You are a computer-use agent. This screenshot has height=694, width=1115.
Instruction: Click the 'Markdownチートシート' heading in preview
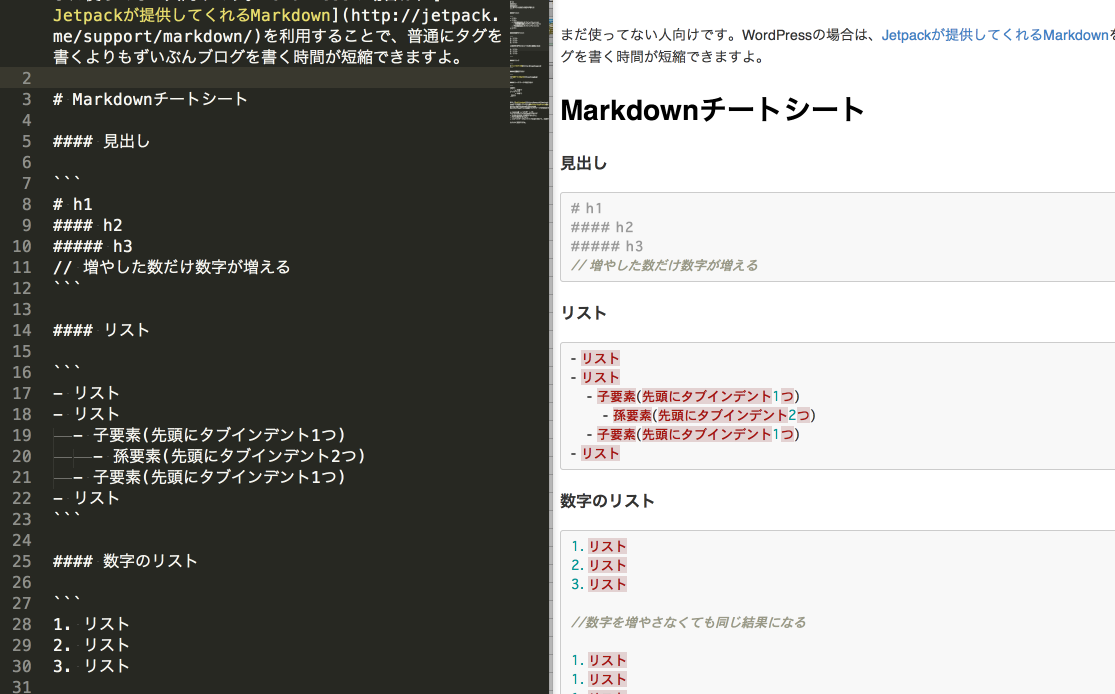click(x=712, y=110)
